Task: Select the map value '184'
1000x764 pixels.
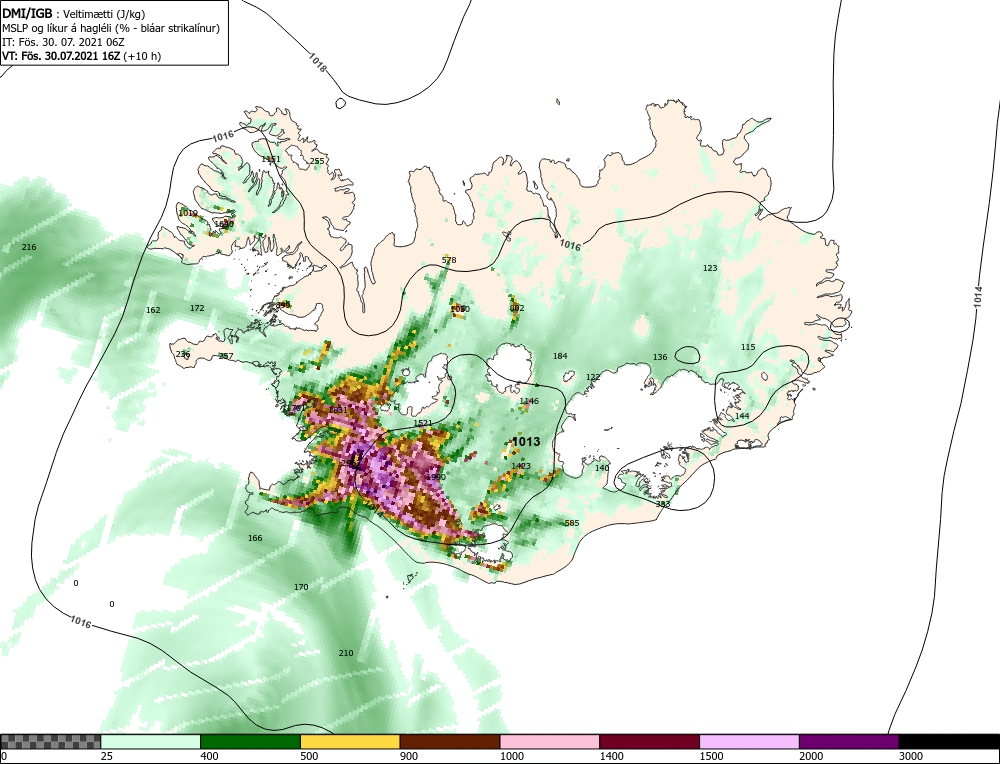Action: 560,356
